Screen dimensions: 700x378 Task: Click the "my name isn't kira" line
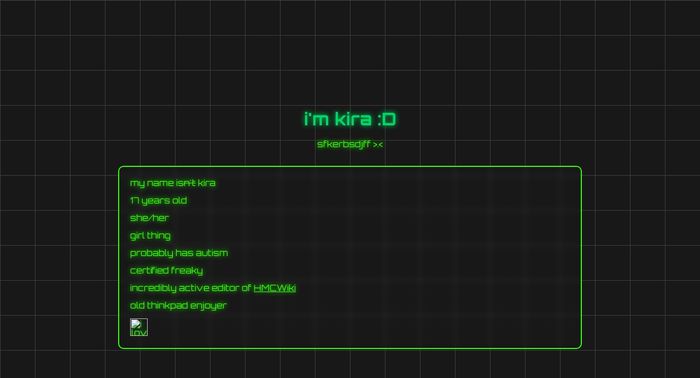coord(173,183)
